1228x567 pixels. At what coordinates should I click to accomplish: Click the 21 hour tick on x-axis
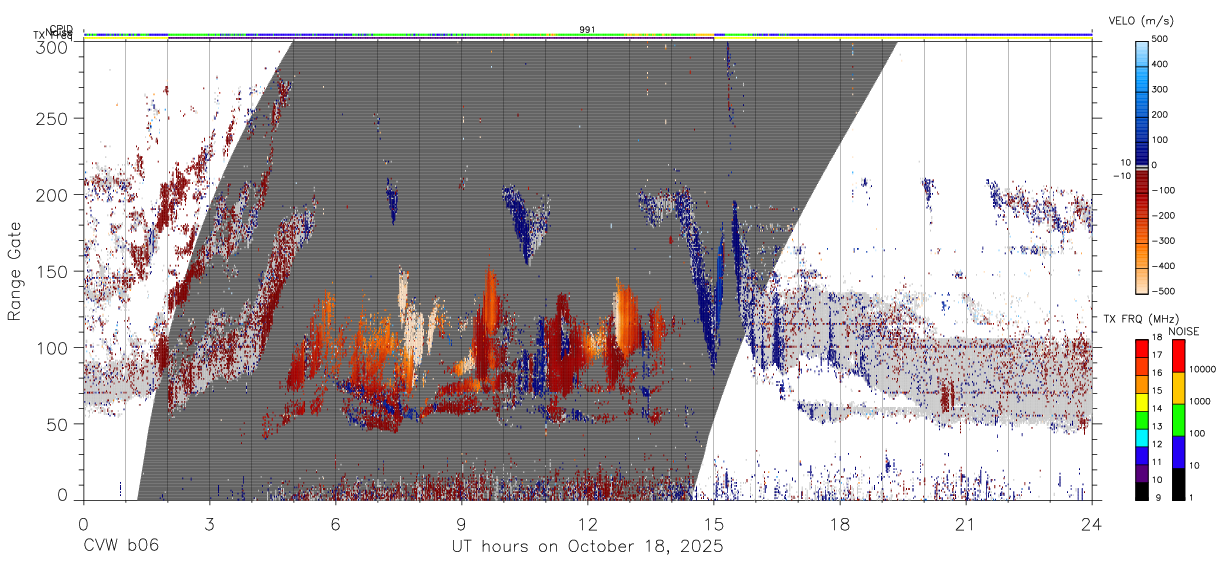coord(966,524)
